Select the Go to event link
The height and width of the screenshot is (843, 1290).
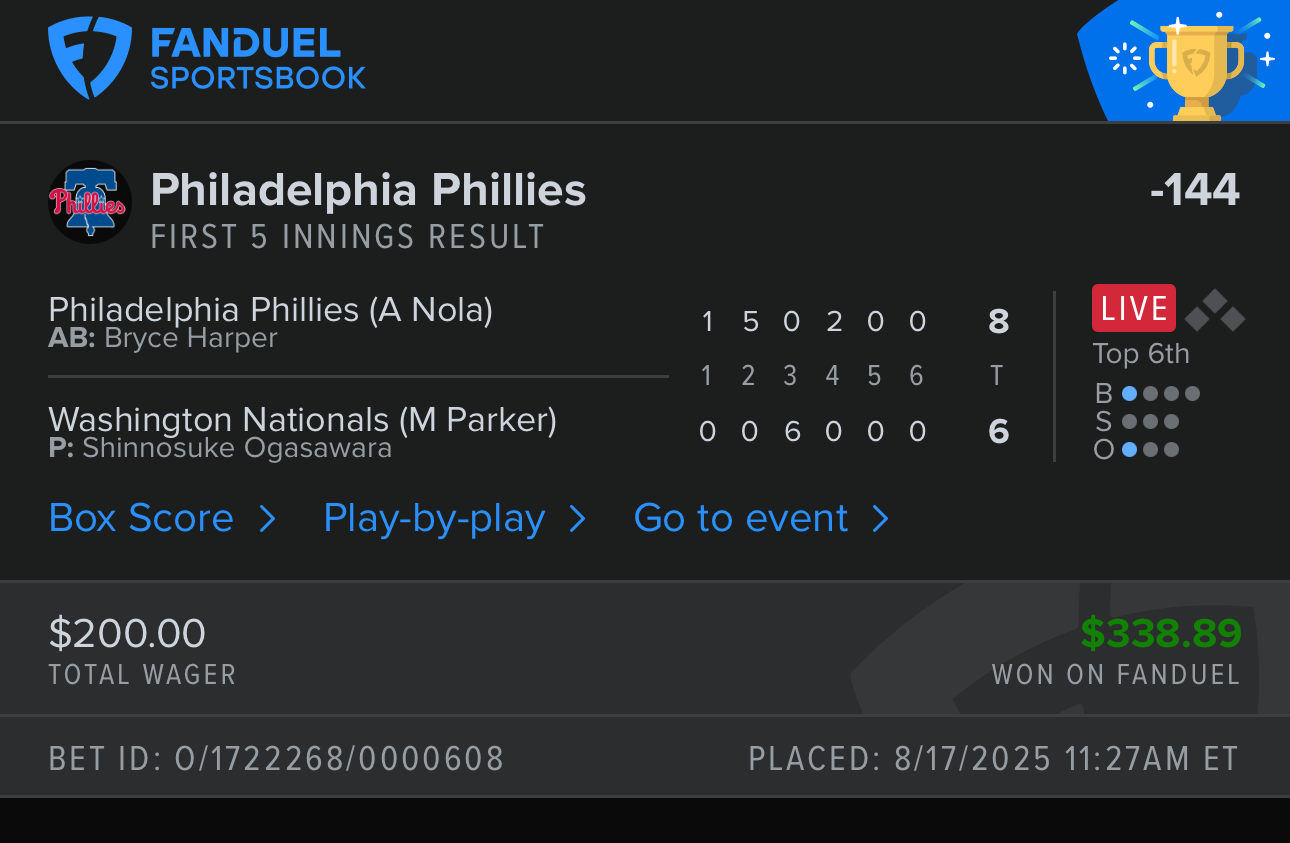pyautogui.click(x=741, y=518)
